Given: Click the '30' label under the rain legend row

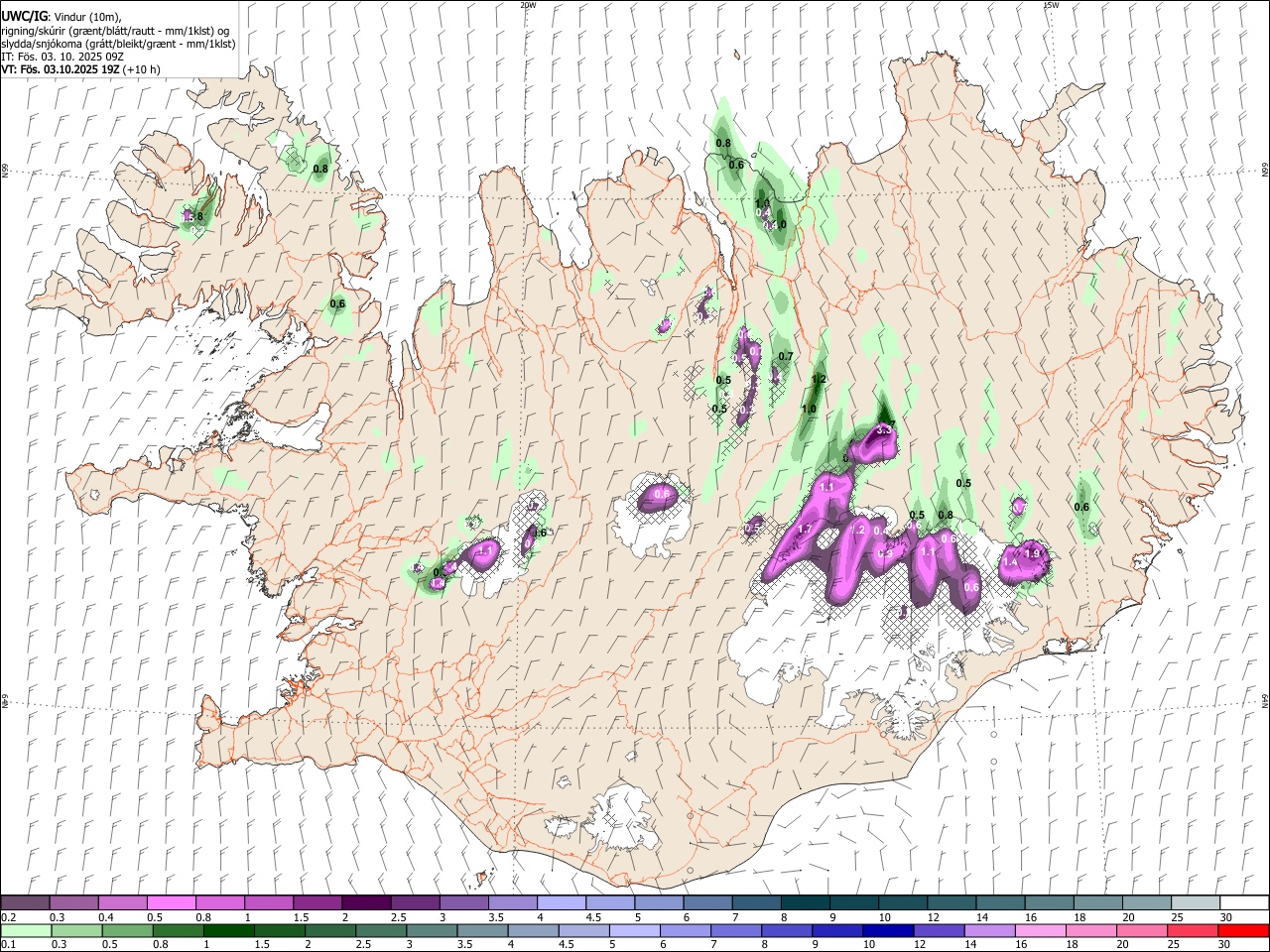Looking at the screenshot, I should tap(1225, 944).
